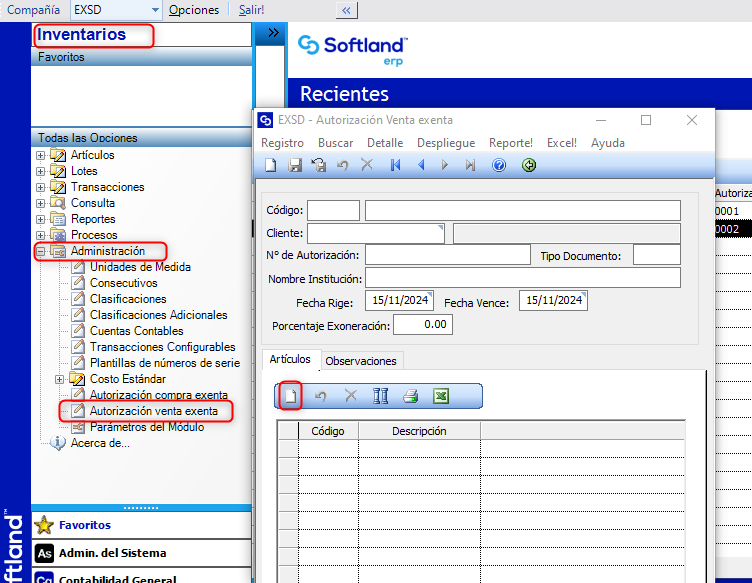Open the Despliegue menu
This screenshot has width=752, height=583.
(x=446, y=143)
